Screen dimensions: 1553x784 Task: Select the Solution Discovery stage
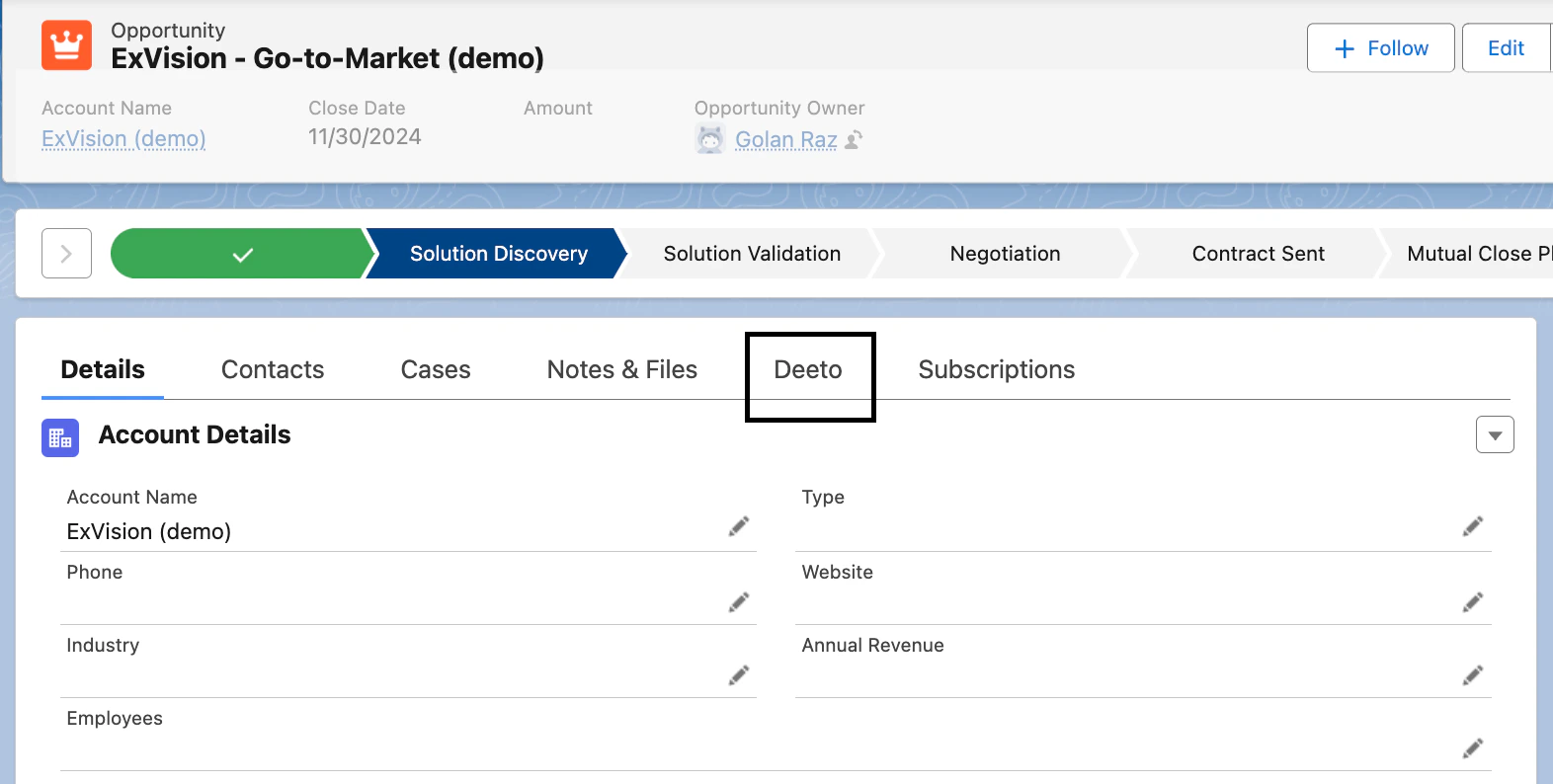tap(499, 254)
